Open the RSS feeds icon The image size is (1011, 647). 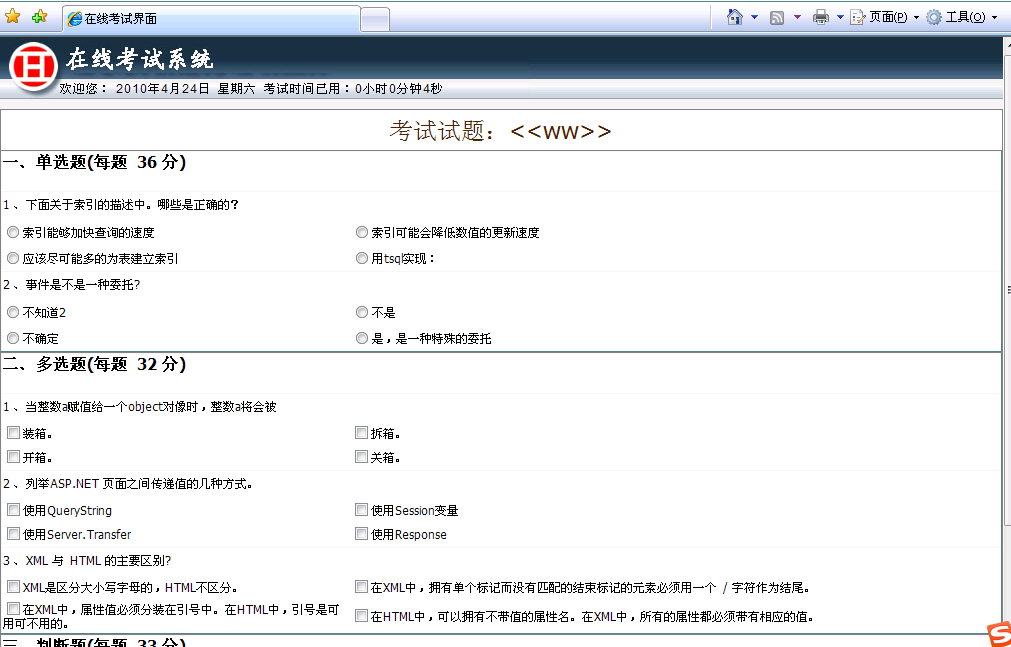click(777, 17)
